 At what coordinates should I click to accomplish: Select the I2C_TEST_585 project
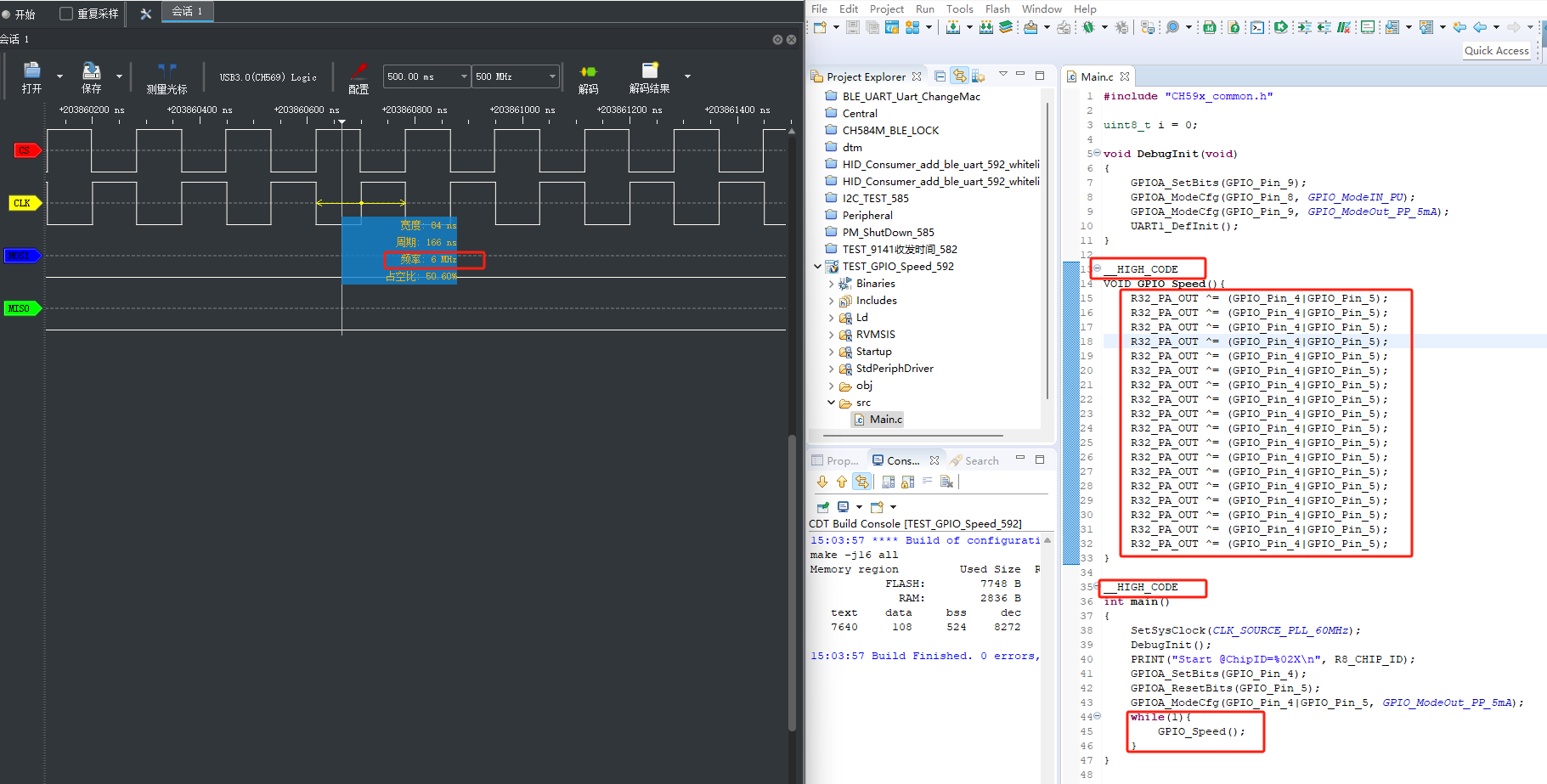[x=875, y=199]
